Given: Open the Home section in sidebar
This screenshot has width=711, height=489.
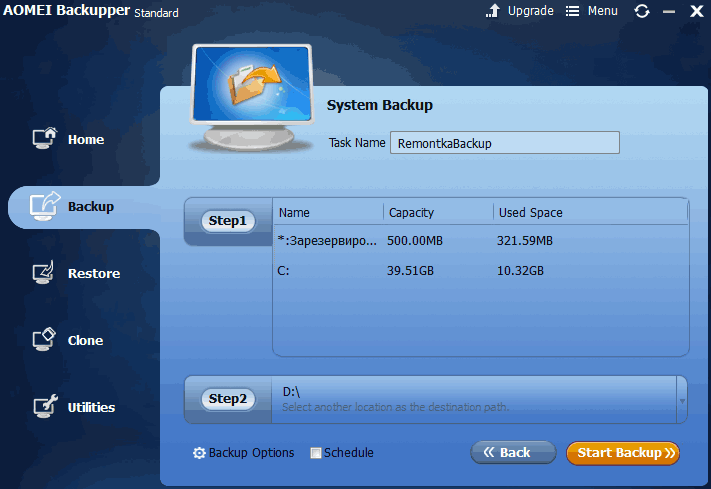Looking at the screenshot, I should 68,139.
